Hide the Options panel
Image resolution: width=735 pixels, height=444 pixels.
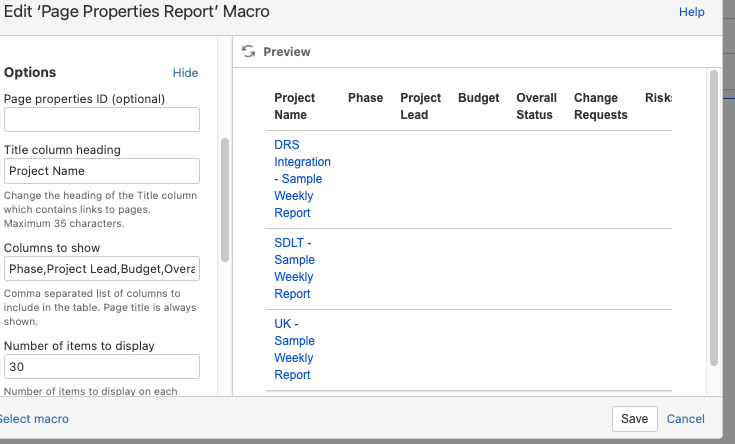pyautogui.click(x=185, y=73)
